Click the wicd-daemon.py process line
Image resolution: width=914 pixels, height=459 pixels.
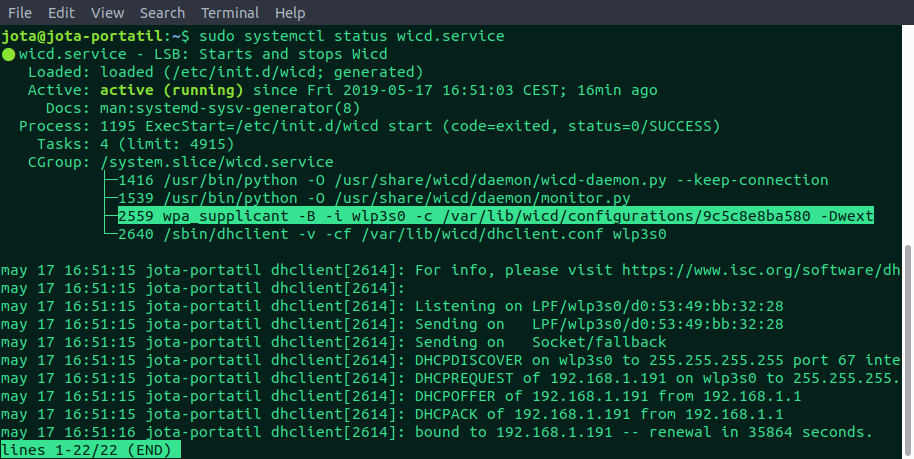point(473,180)
